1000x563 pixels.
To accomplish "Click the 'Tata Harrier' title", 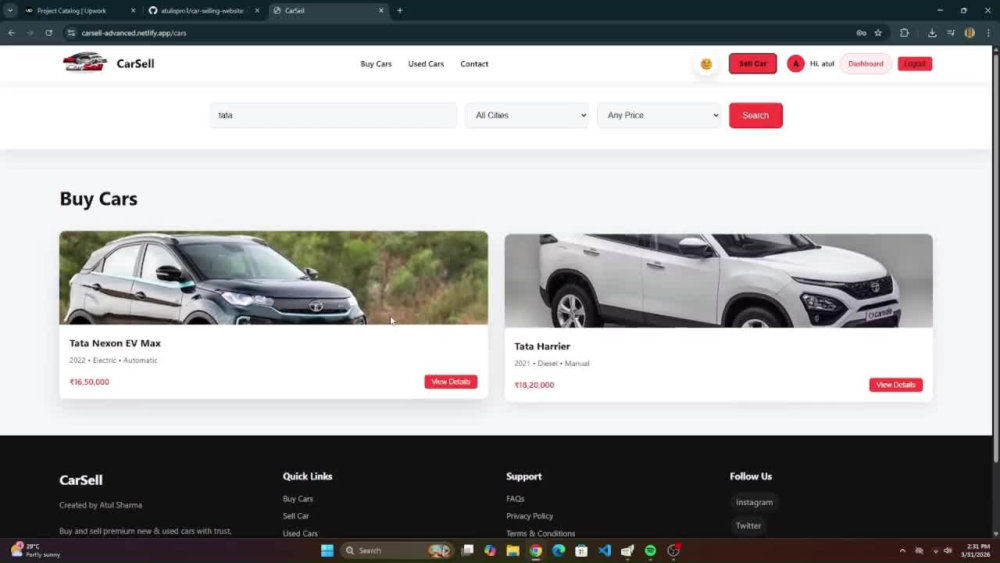I will click(x=542, y=346).
